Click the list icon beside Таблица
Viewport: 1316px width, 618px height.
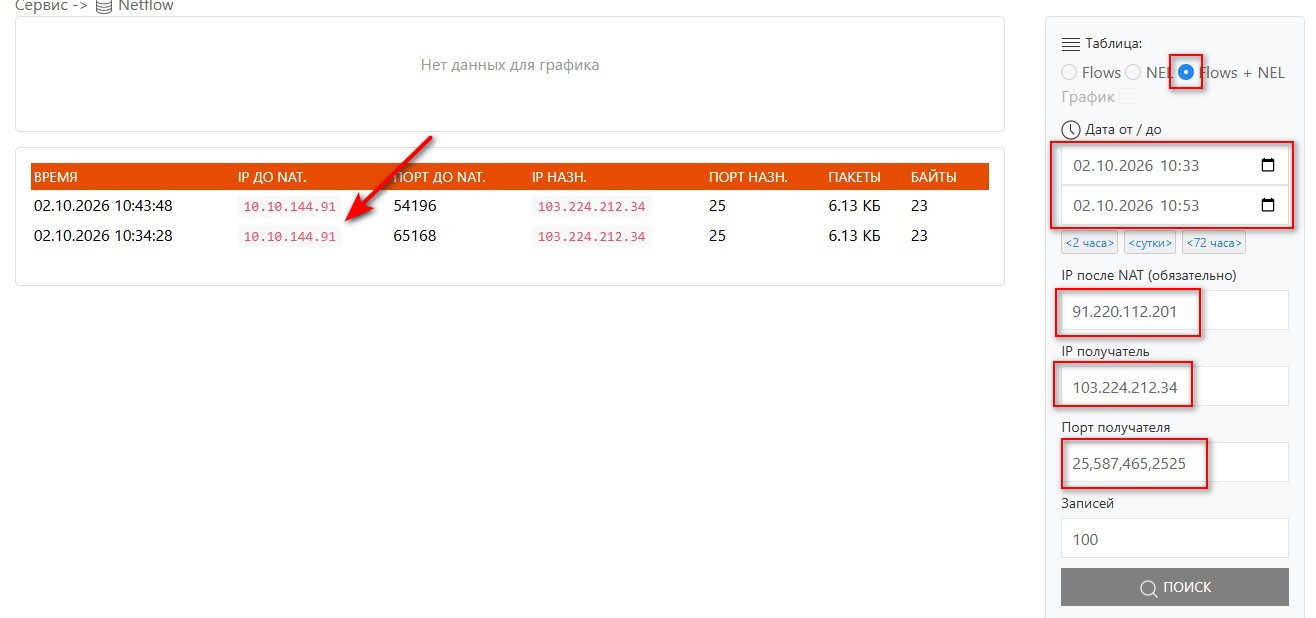pyautogui.click(x=1071, y=44)
